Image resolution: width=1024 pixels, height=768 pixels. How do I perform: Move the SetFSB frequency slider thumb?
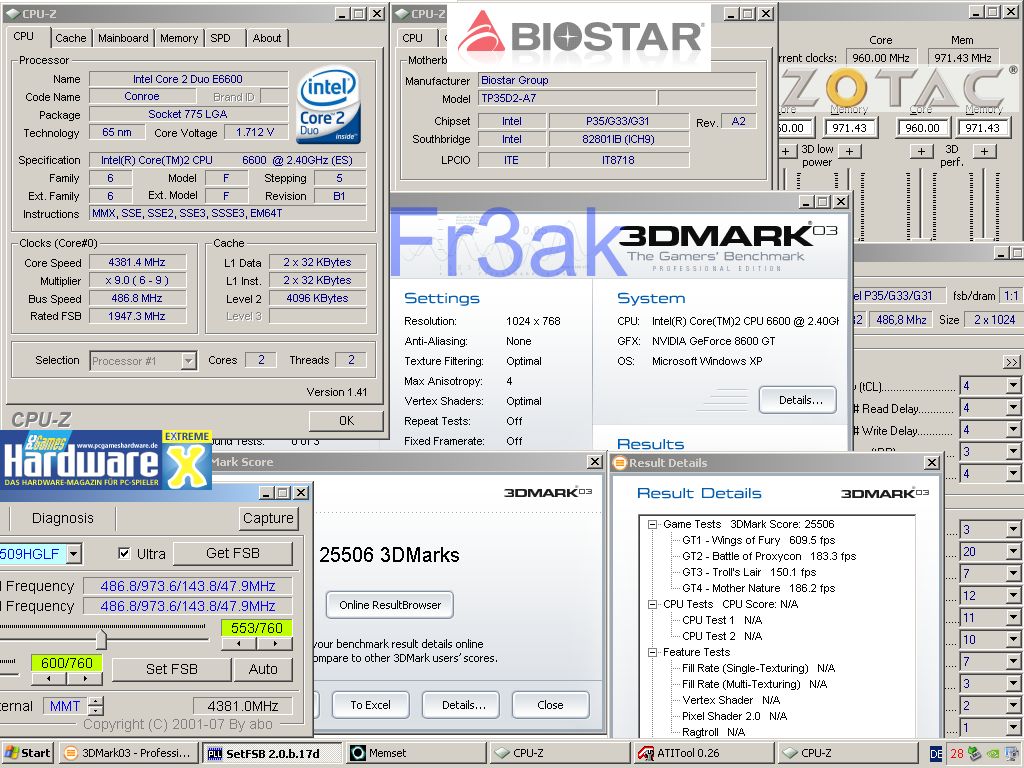pos(101,638)
